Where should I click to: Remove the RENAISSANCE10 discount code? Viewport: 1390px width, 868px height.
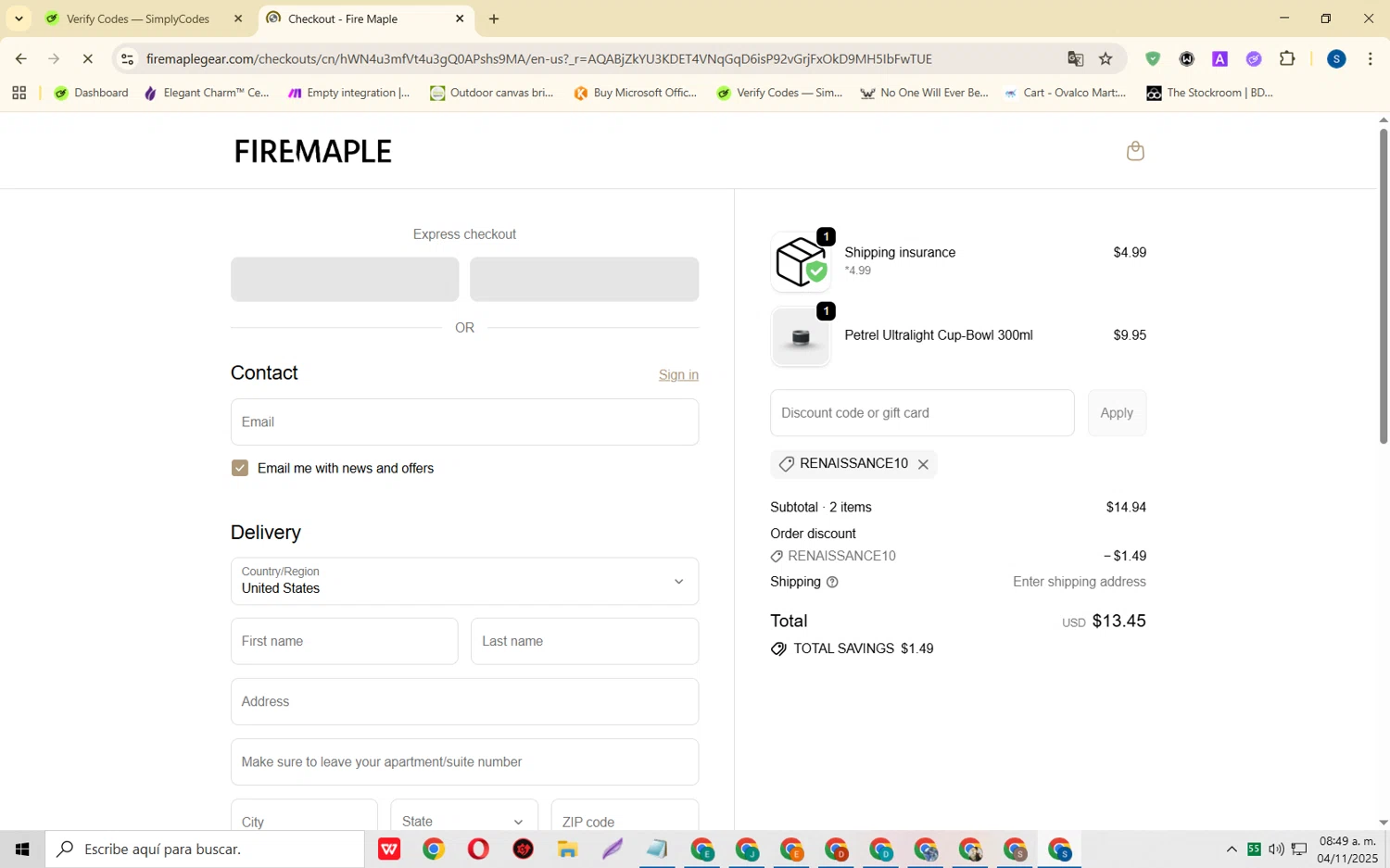coord(923,465)
